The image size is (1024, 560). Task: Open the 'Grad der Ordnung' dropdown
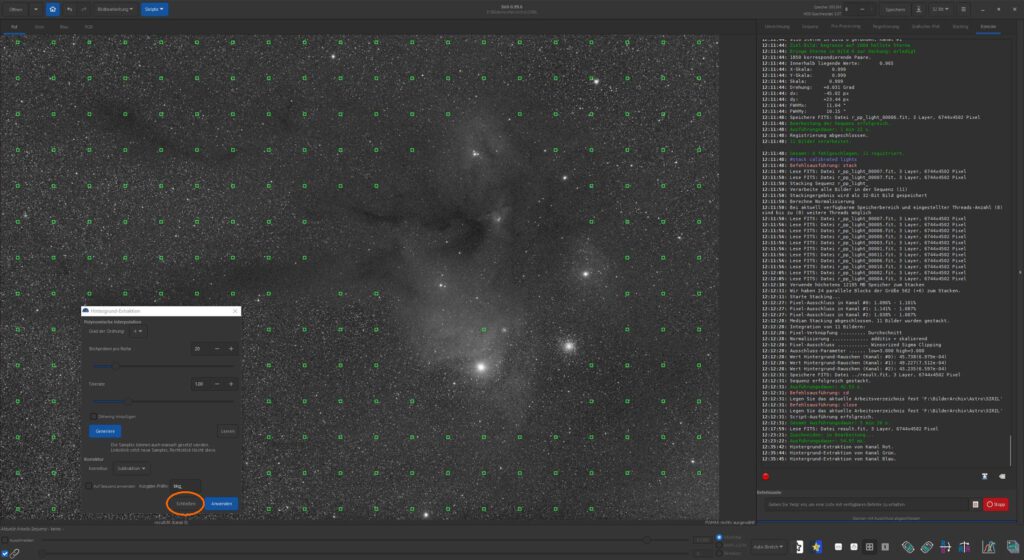point(137,330)
